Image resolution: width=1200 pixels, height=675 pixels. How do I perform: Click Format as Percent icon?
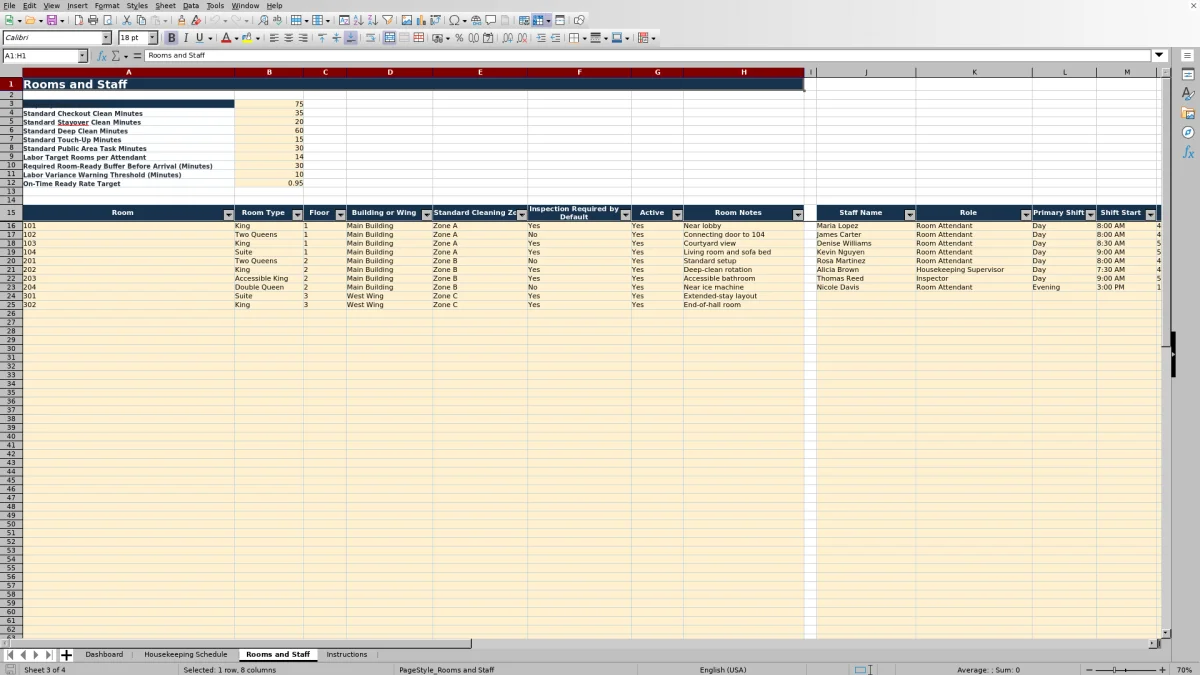click(x=459, y=38)
